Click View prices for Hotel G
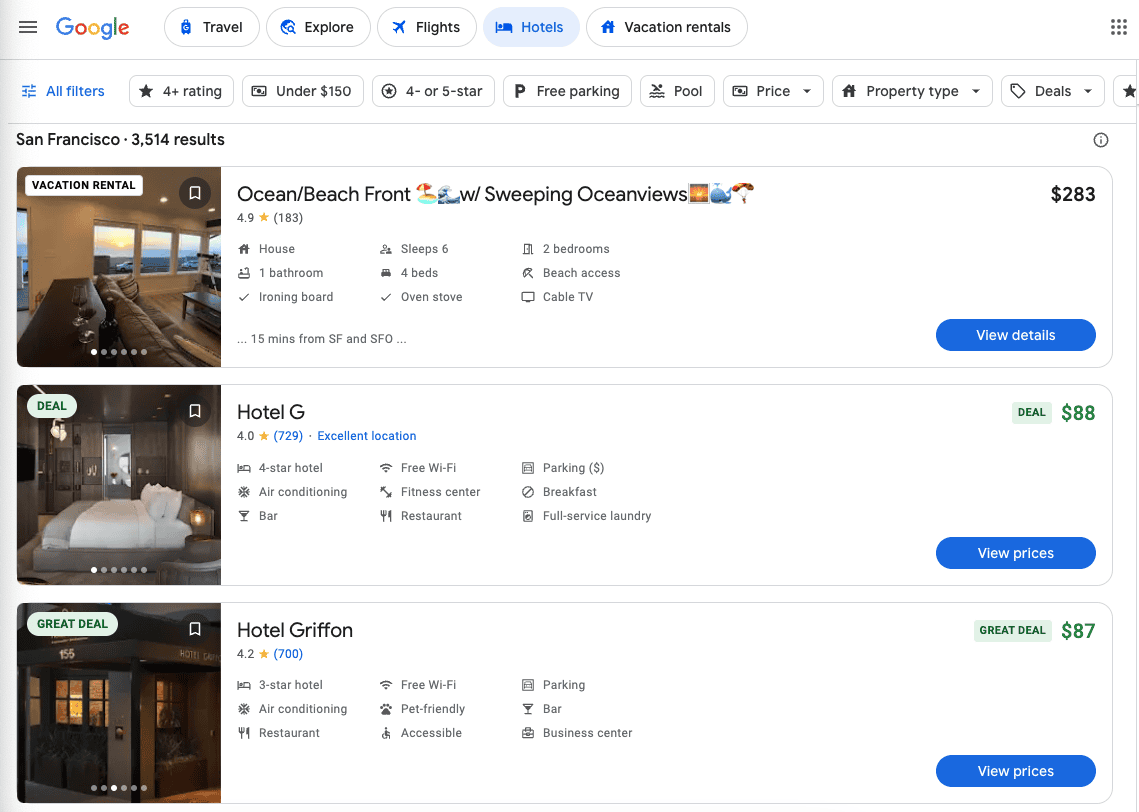Image resolution: width=1139 pixels, height=812 pixels. pos(1015,553)
